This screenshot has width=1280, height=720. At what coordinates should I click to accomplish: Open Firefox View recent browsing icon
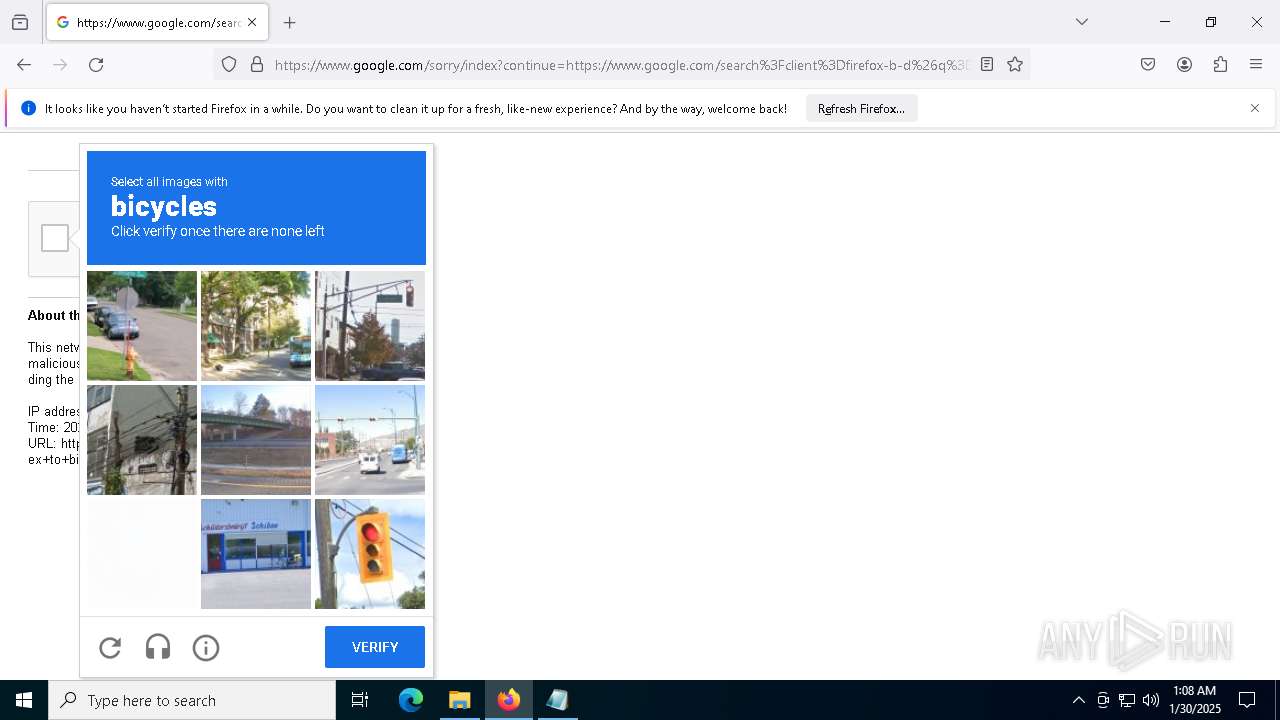(20, 22)
